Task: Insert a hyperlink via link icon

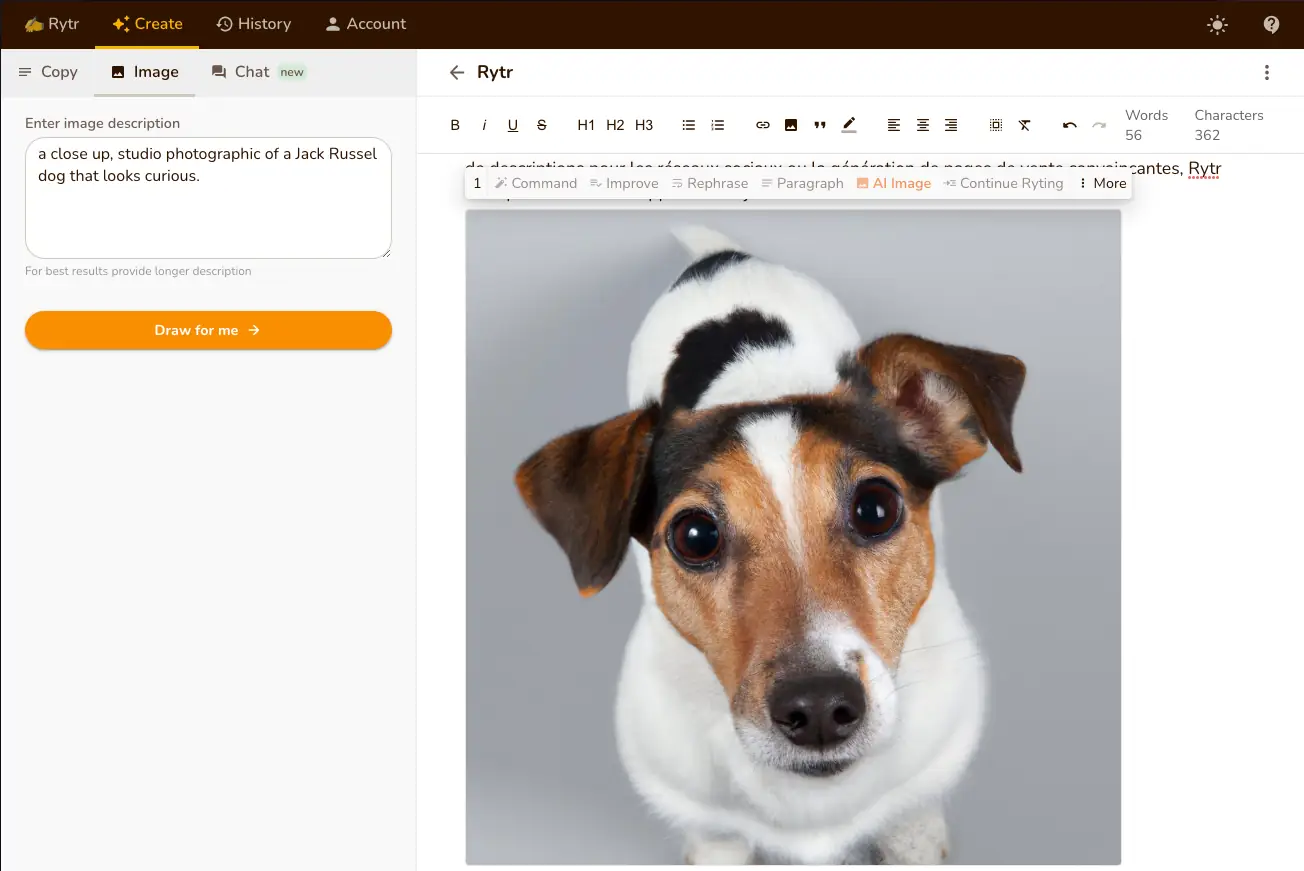Action: pyautogui.click(x=762, y=125)
